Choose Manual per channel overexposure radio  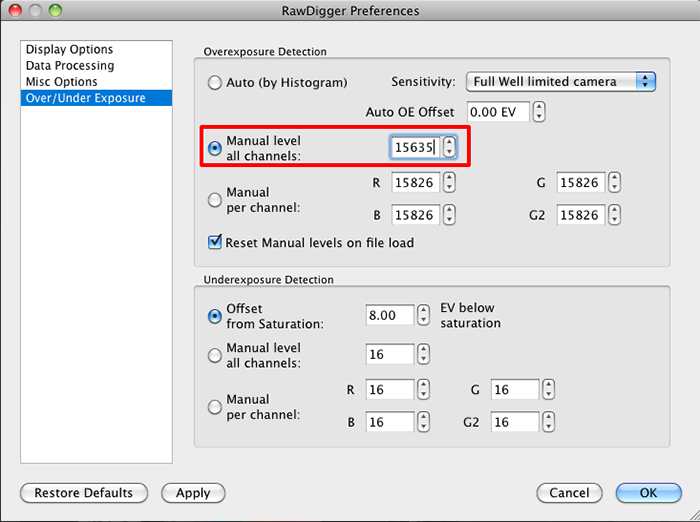215,200
